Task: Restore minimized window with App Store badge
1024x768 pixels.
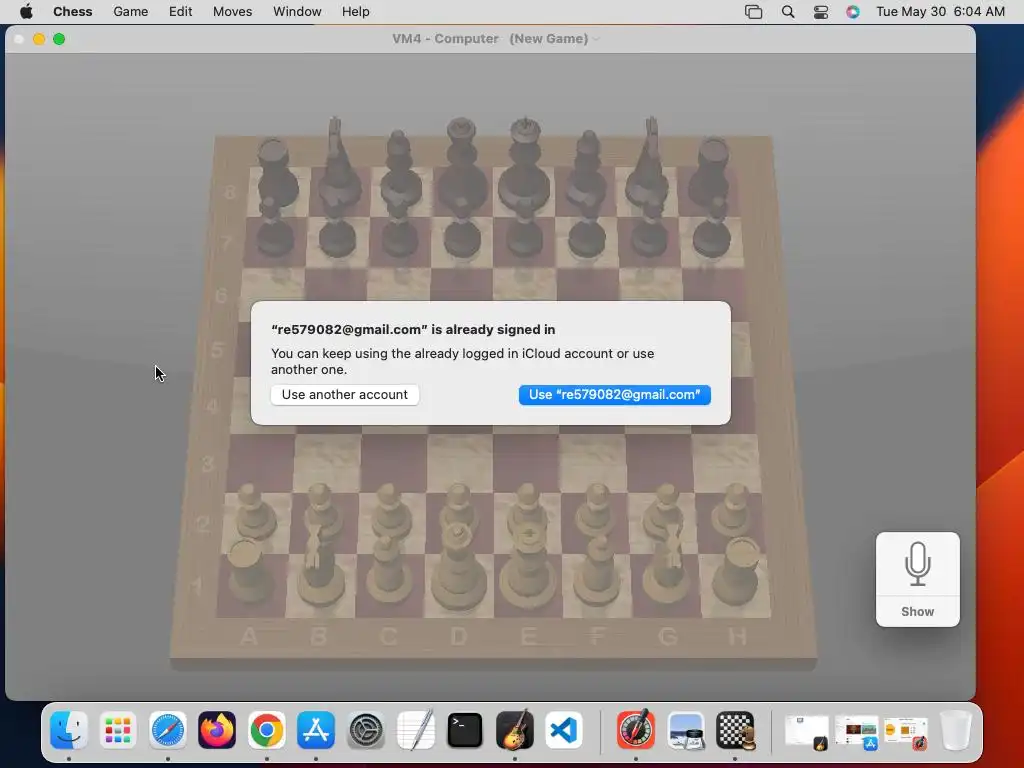Action: coord(856,731)
